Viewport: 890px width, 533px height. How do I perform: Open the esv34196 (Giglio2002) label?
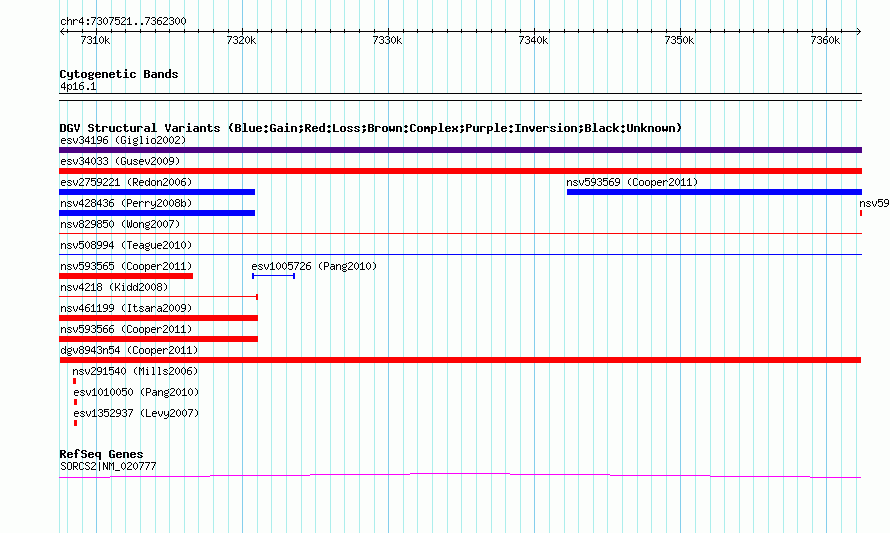(123, 140)
